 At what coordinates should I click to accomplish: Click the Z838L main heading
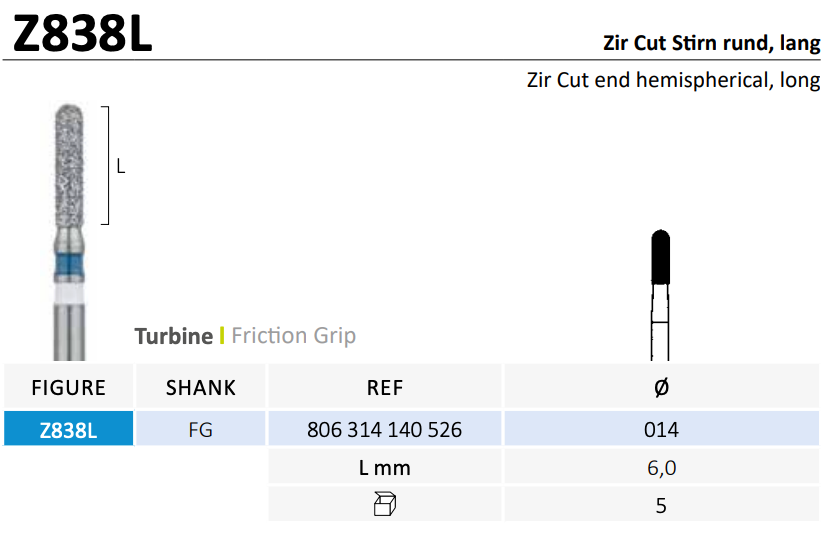point(82,34)
